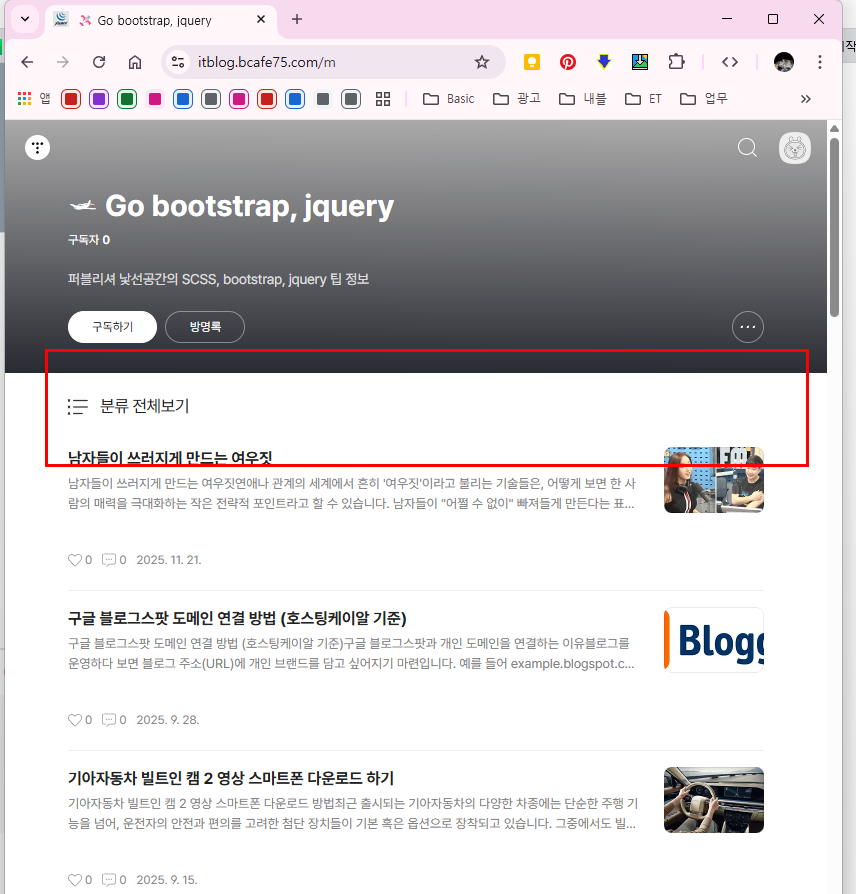The width and height of the screenshot is (856, 894).
Task: Open the code brackets devtools icon
Action: tap(730, 62)
